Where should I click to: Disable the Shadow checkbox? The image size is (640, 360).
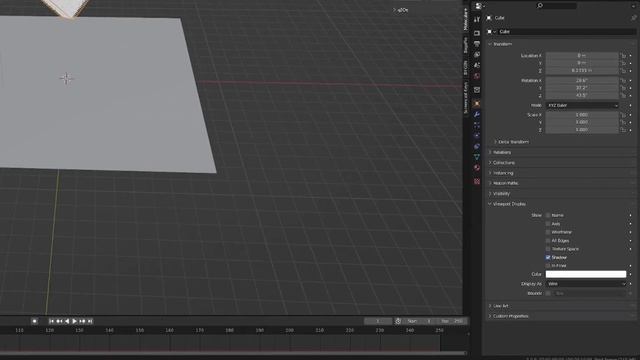tap(548, 258)
